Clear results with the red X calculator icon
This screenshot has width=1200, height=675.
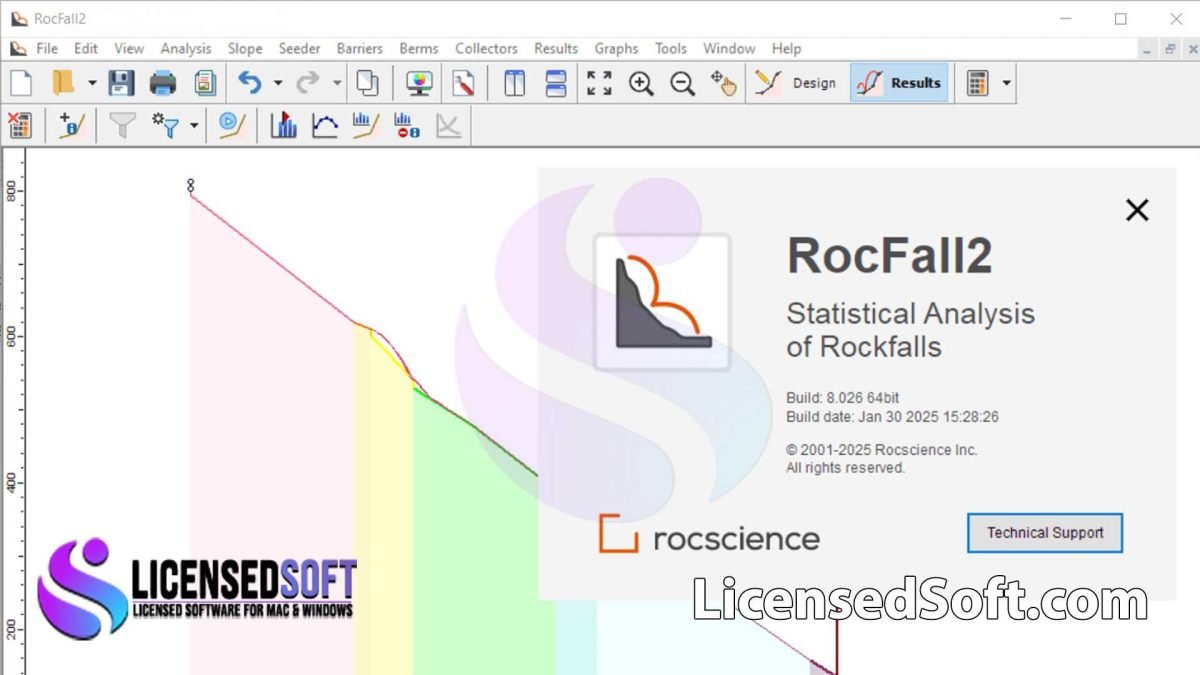click(x=20, y=125)
